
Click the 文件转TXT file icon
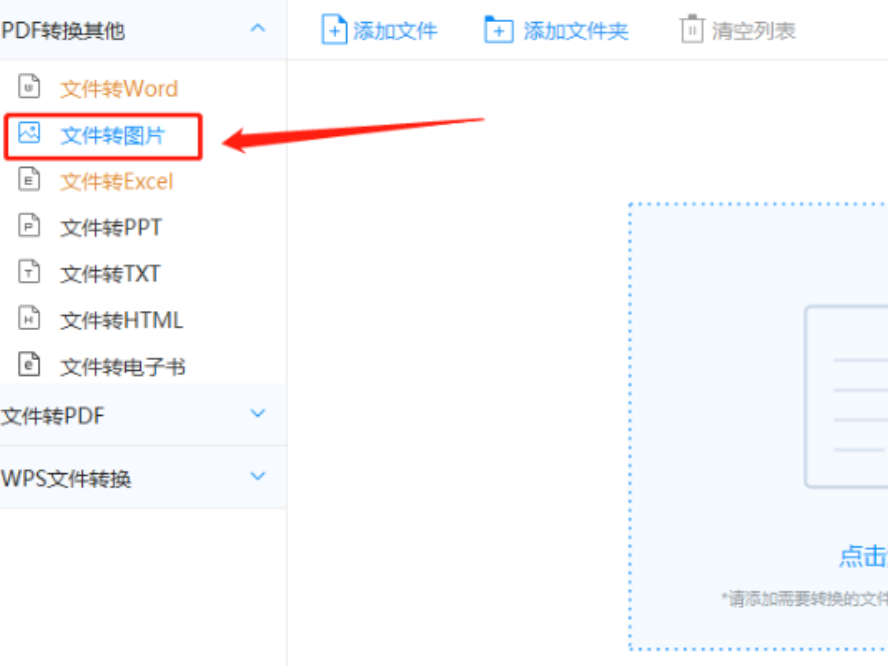pos(29,272)
